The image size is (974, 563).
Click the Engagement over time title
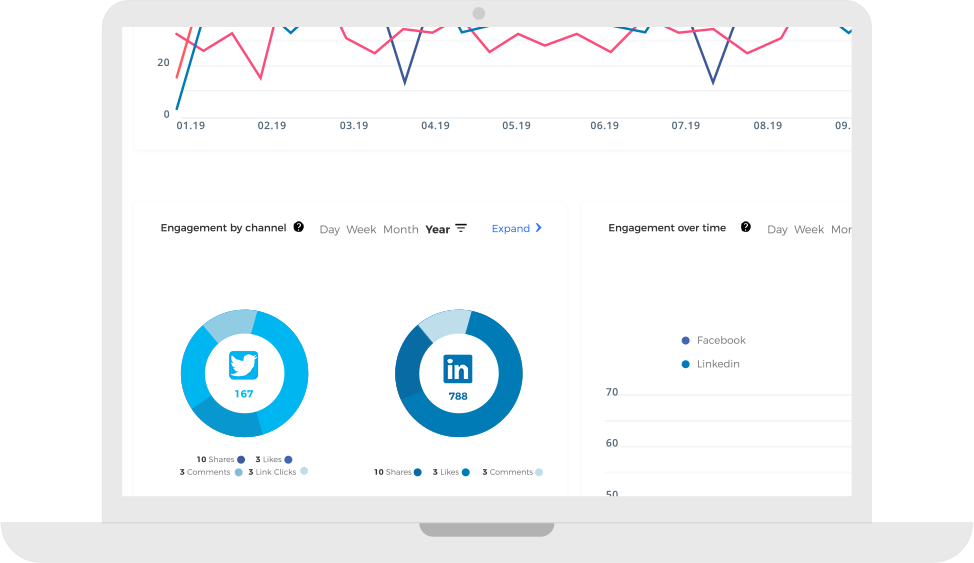pyautogui.click(x=667, y=227)
